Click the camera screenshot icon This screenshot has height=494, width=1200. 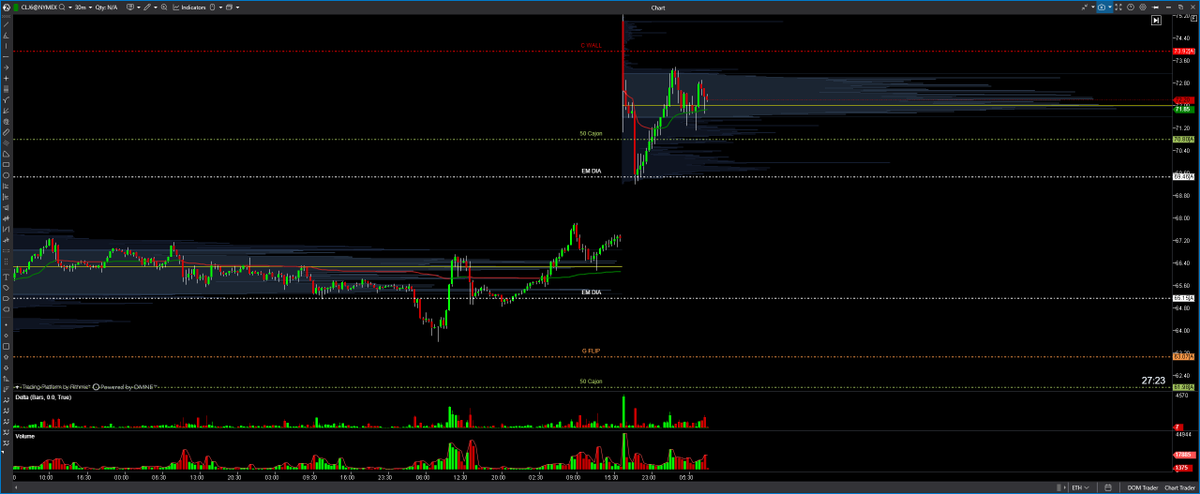[1102, 7]
